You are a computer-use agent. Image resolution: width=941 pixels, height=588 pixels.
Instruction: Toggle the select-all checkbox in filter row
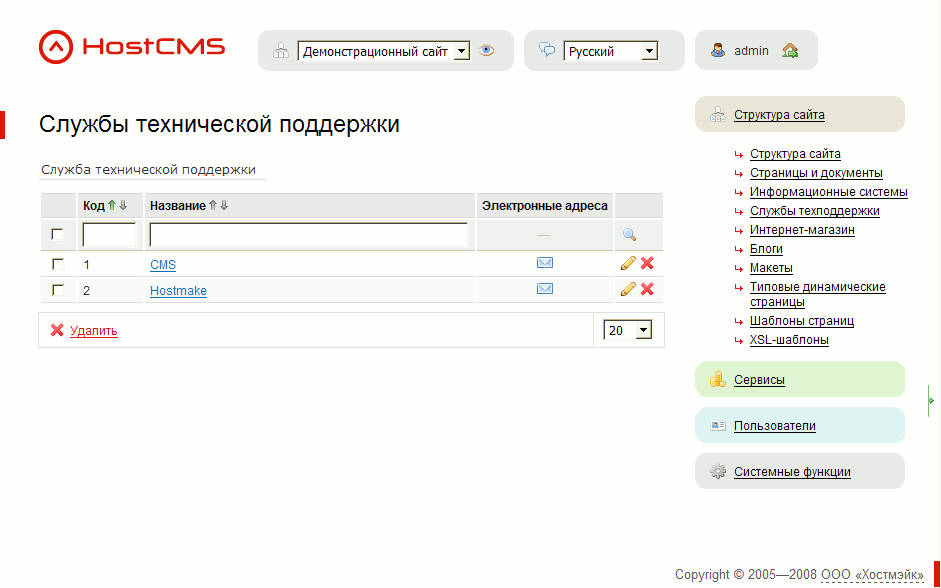coord(58,235)
